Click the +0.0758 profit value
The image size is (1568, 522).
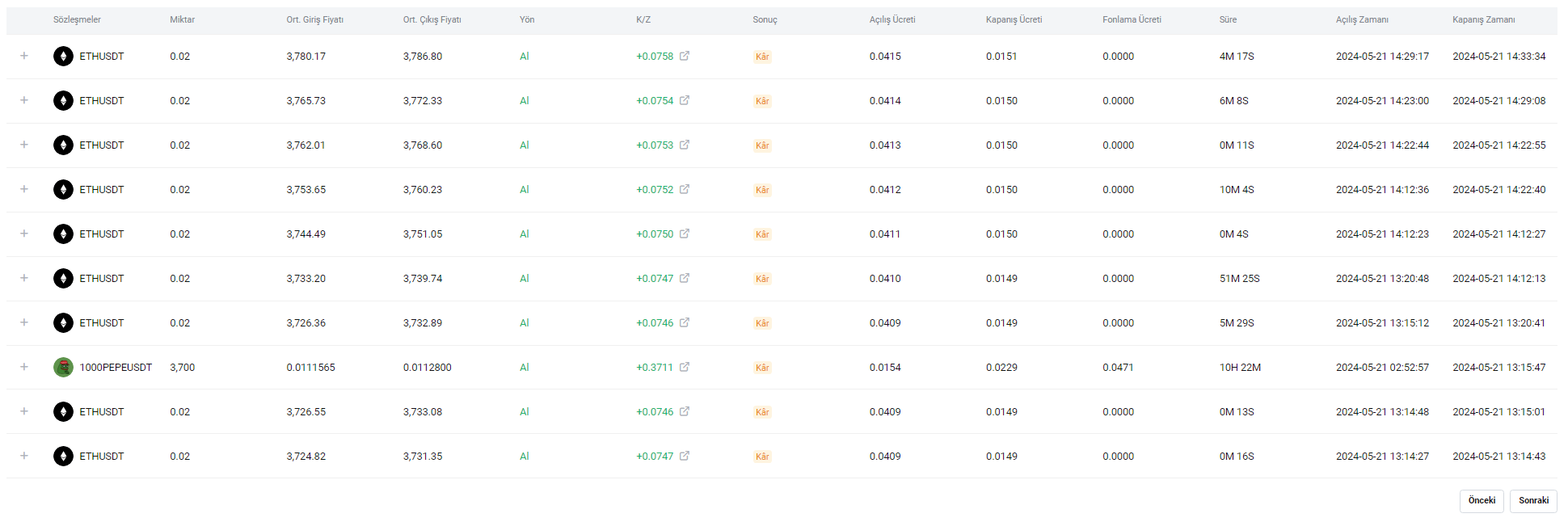tap(655, 57)
